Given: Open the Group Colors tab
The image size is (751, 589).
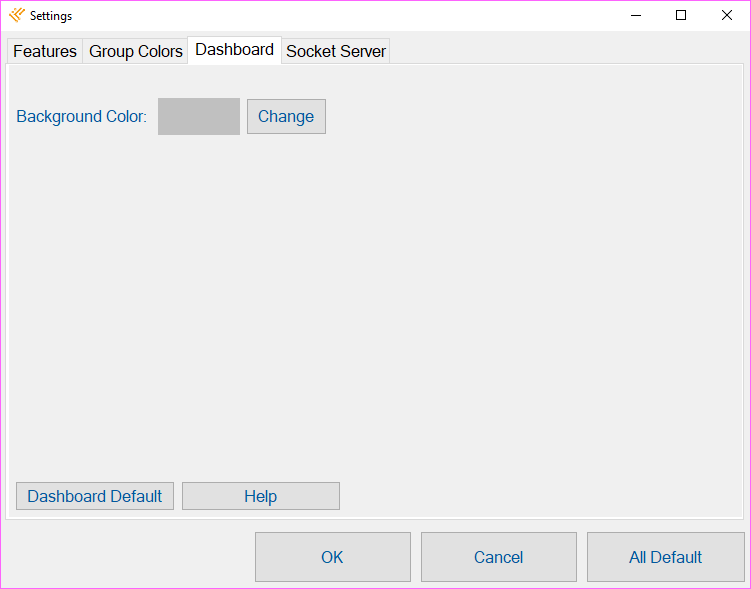Looking at the screenshot, I should (x=136, y=51).
